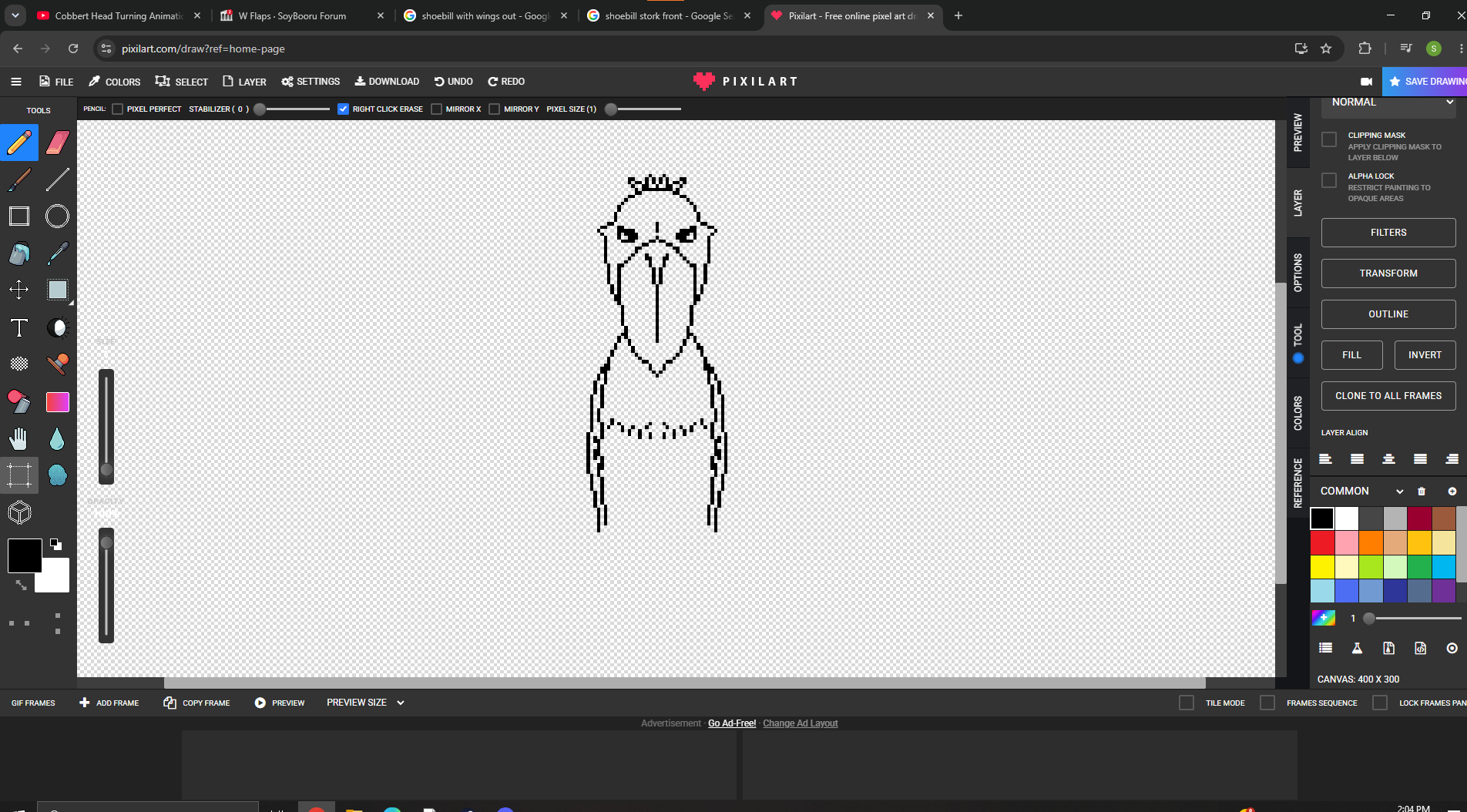Select the Square shape tool
This screenshot has width=1467, height=812.
19,216
